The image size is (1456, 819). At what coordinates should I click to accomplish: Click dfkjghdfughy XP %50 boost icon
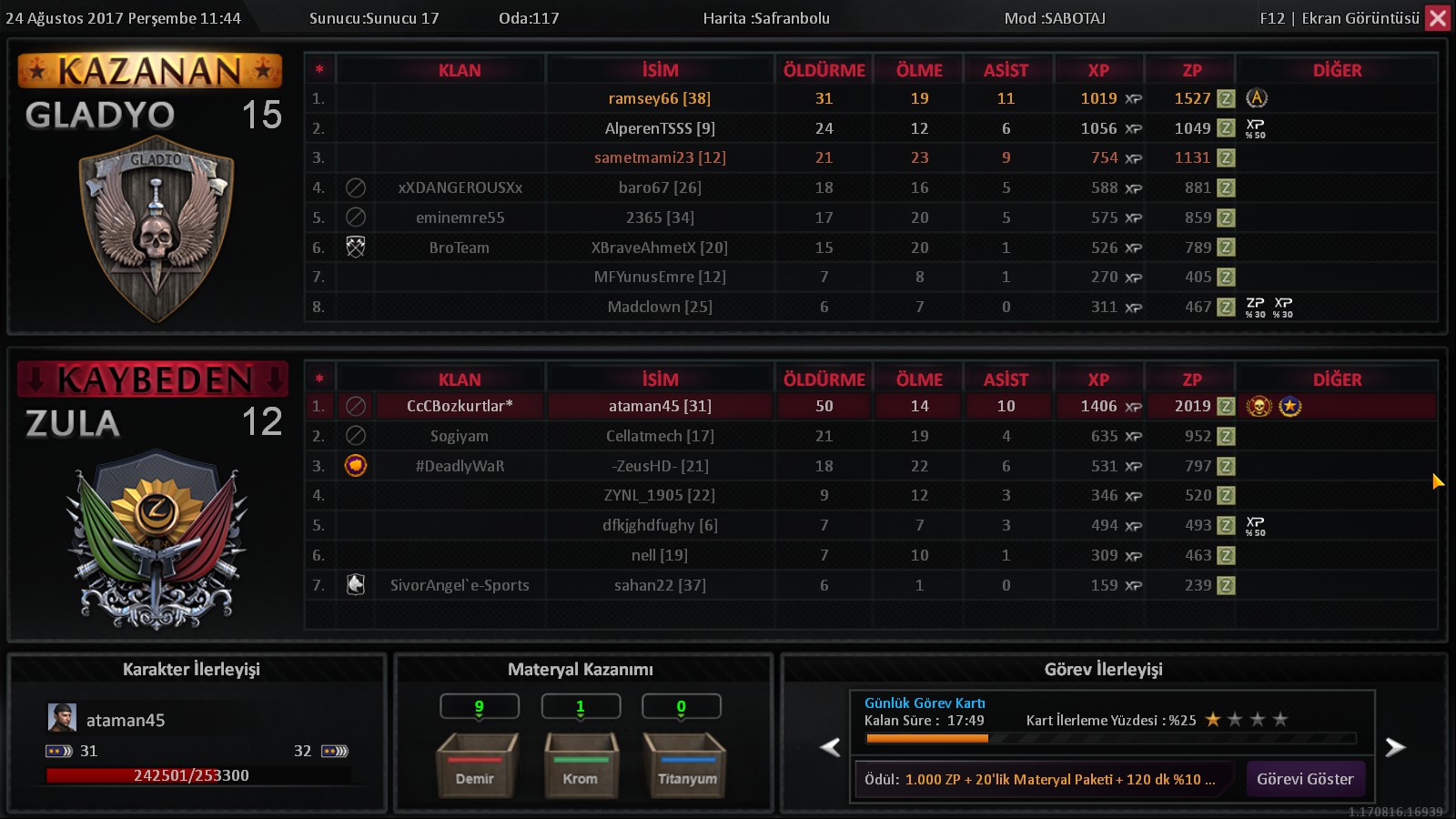(x=1256, y=525)
